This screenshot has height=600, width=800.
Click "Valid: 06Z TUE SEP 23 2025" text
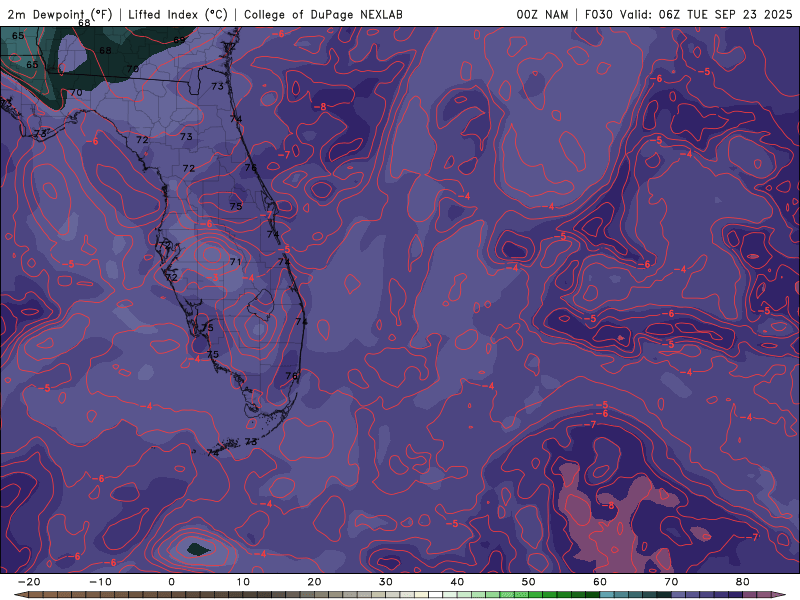coord(706,14)
